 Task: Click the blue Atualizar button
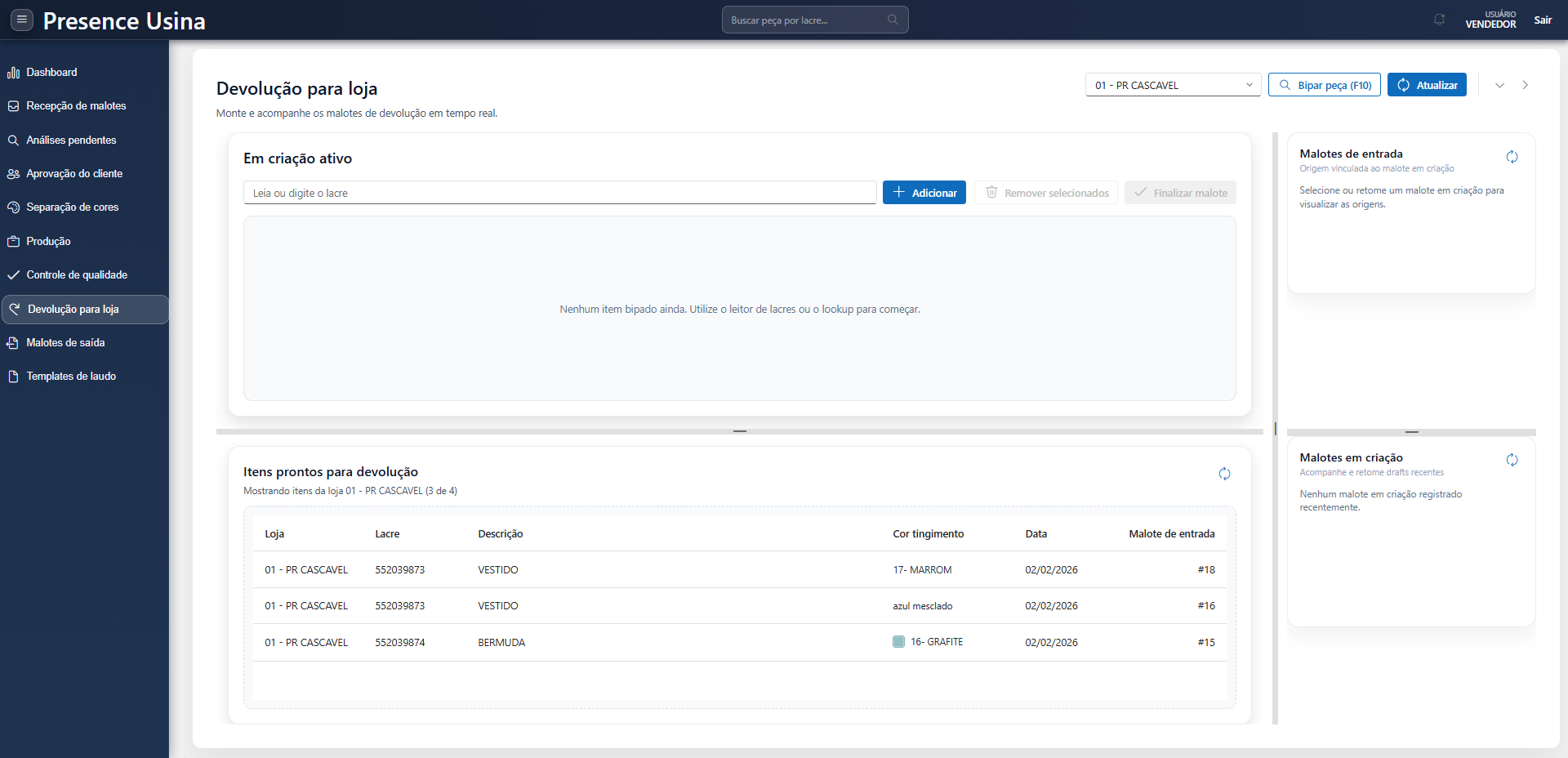tap(1427, 85)
